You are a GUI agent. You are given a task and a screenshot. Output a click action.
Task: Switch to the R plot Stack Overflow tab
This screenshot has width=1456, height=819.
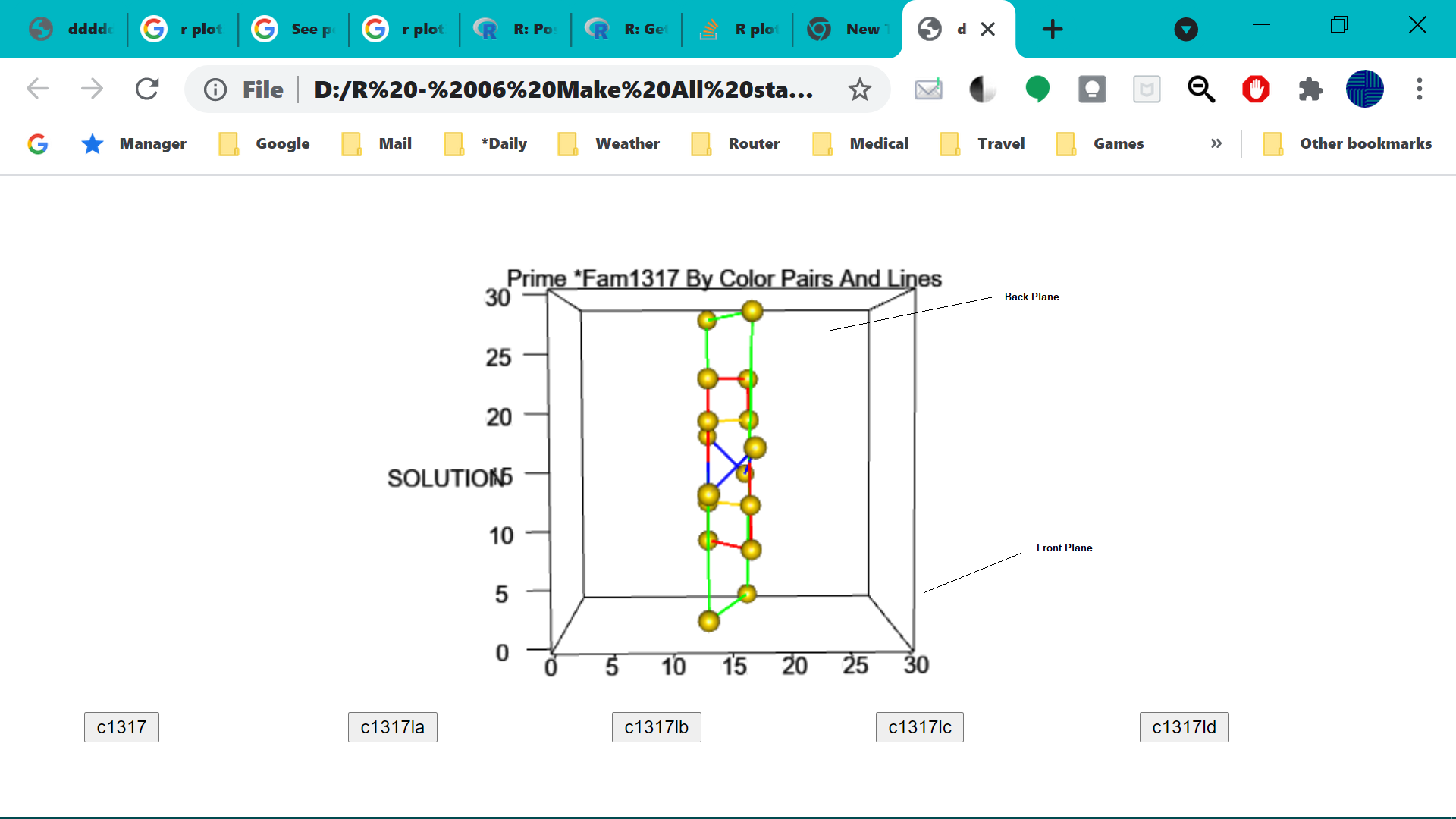coord(738,30)
